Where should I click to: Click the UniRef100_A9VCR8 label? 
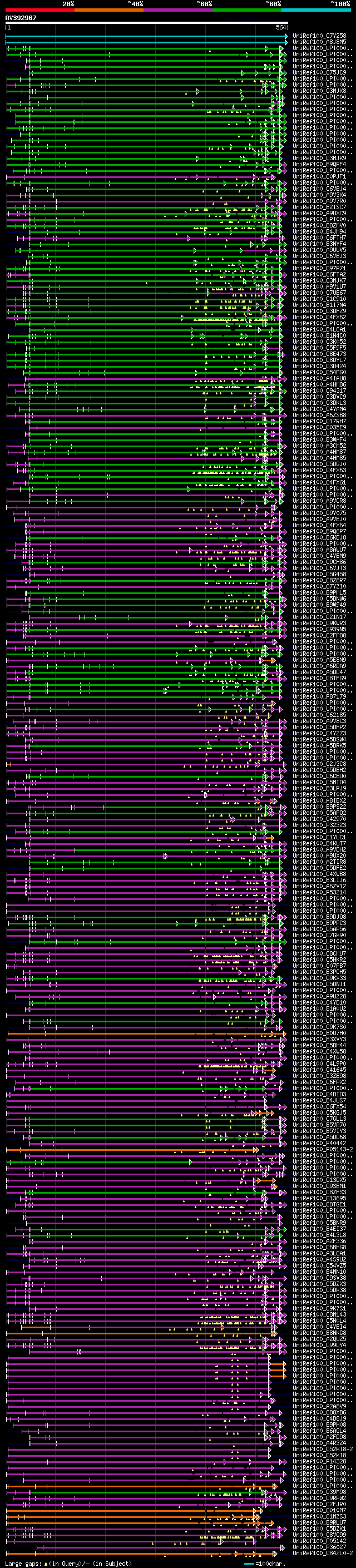[x=319, y=501]
